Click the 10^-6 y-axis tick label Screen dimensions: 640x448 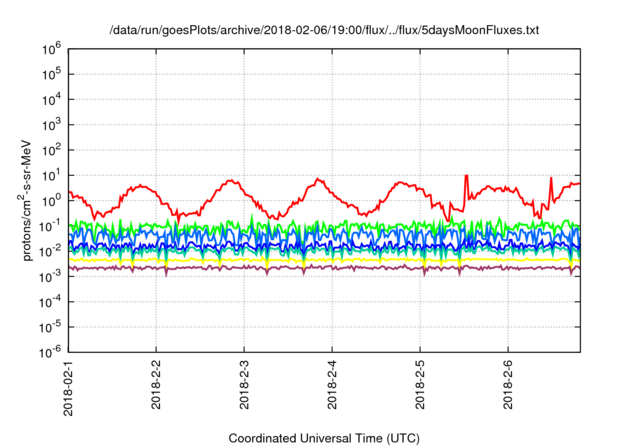[x=50, y=352]
